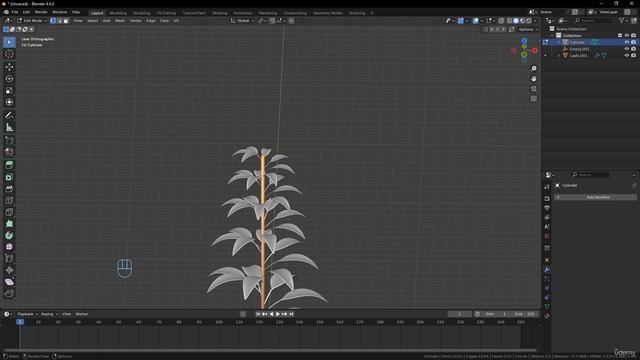Toggle the snapping magnet
The height and width of the screenshot is (360, 640).
coord(272,20)
